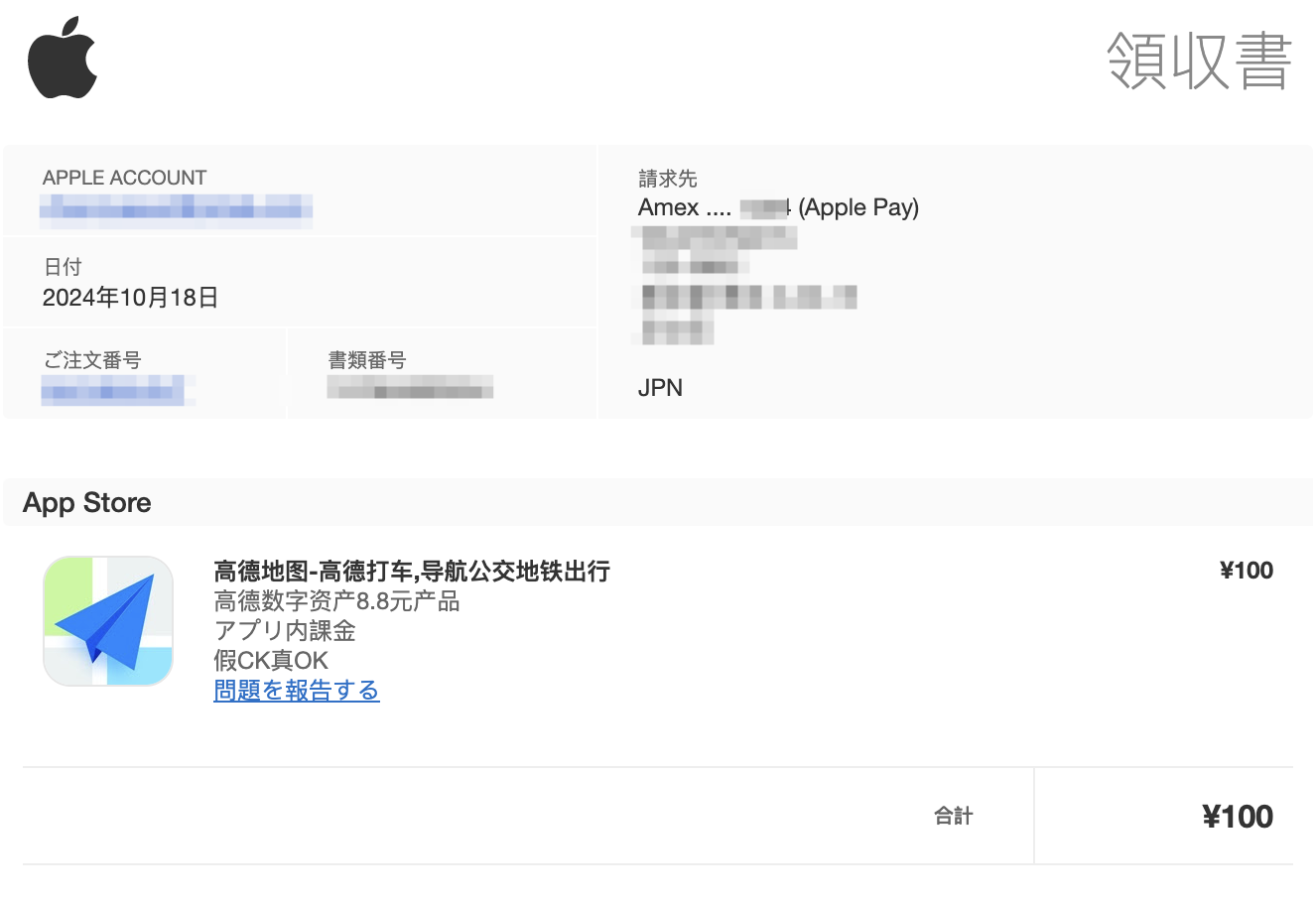This screenshot has height=901, width=1316.
Task: Select the 2024年10月18日 date text
Action: pos(131,298)
